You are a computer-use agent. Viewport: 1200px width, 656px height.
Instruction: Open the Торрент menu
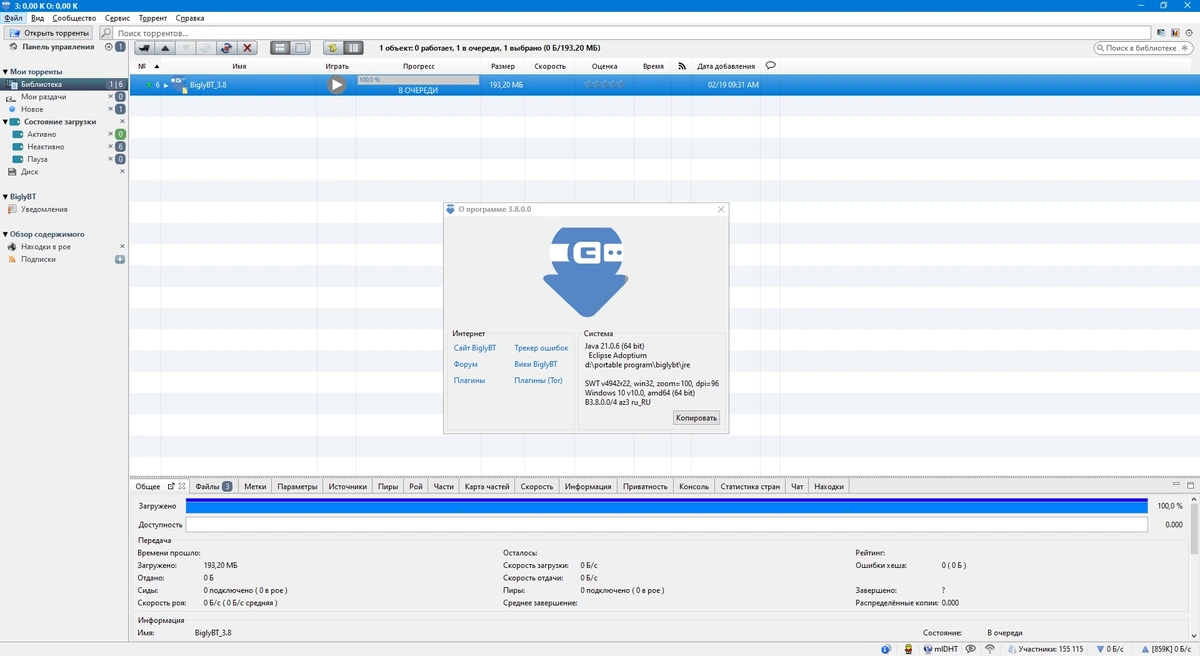click(x=153, y=18)
